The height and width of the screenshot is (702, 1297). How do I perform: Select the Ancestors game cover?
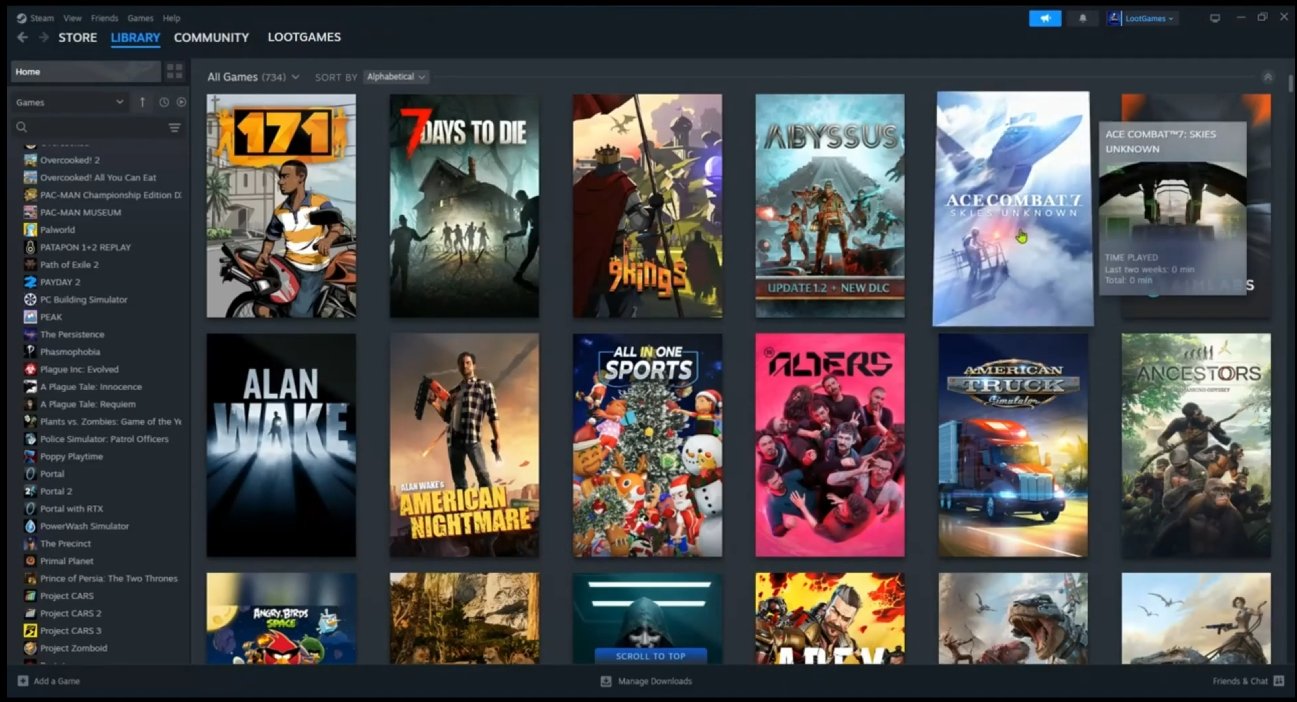(x=1196, y=445)
